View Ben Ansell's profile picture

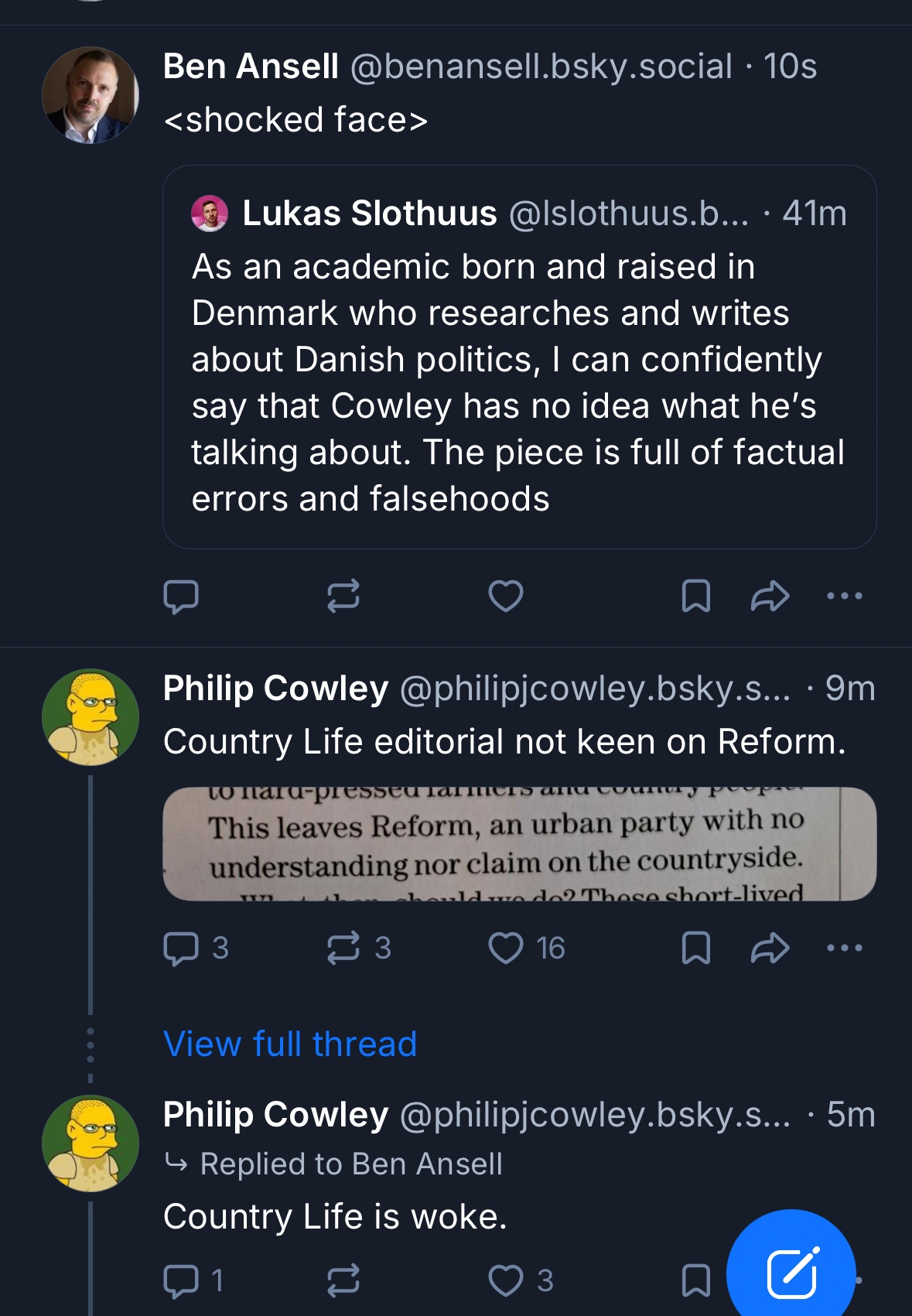91,95
